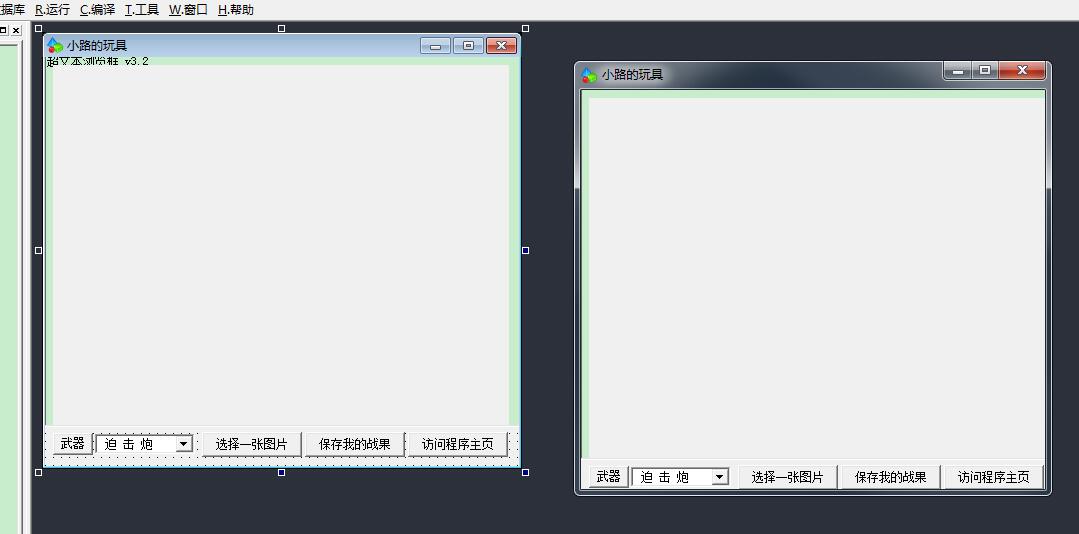1079x534 pixels.
Task: Open the C.编译 menu
Action: click(97, 10)
